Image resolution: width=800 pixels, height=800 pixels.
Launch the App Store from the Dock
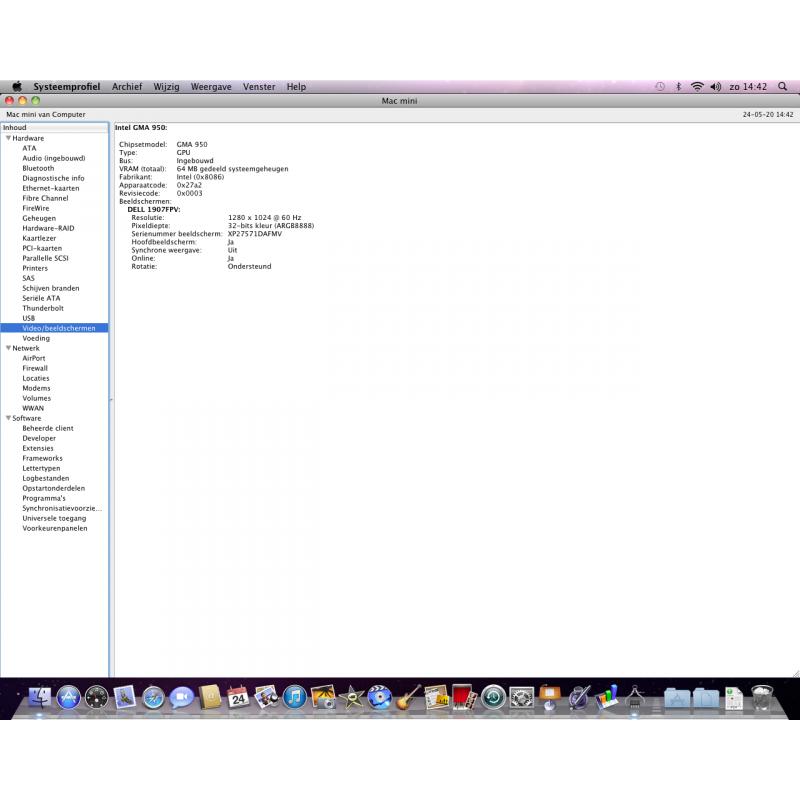pyautogui.click(x=68, y=697)
